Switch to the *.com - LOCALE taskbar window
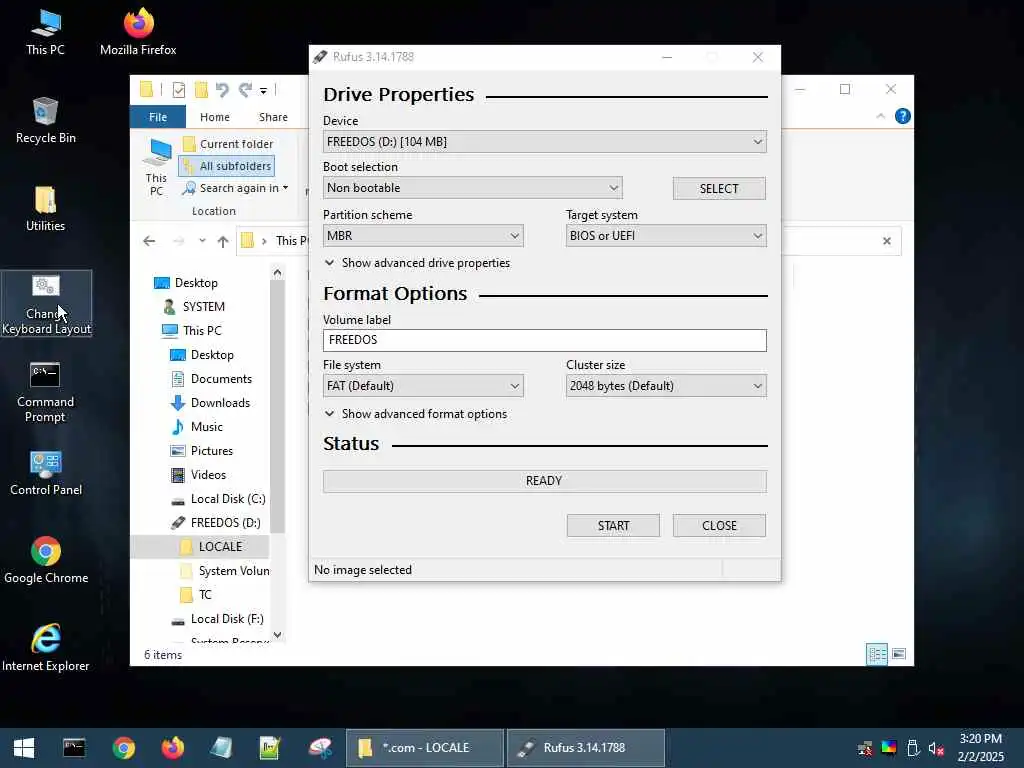Screen dimensions: 1024x768 pyautogui.click(x=425, y=748)
